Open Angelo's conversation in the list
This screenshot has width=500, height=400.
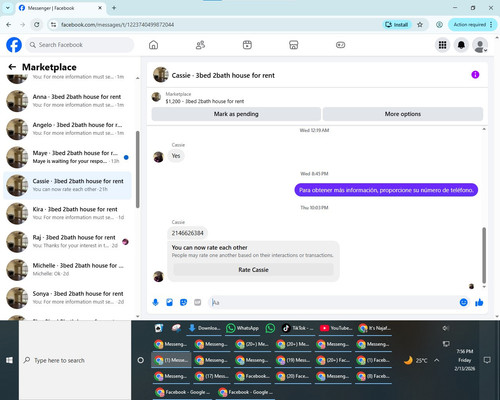click(x=68, y=129)
